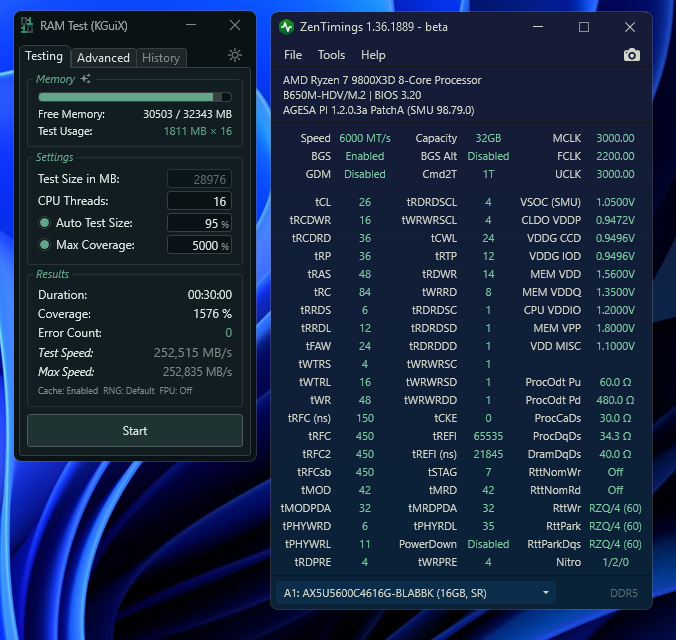Click the BGS value Enabled
Image resolution: width=676 pixels, height=640 pixels.
click(x=365, y=156)
